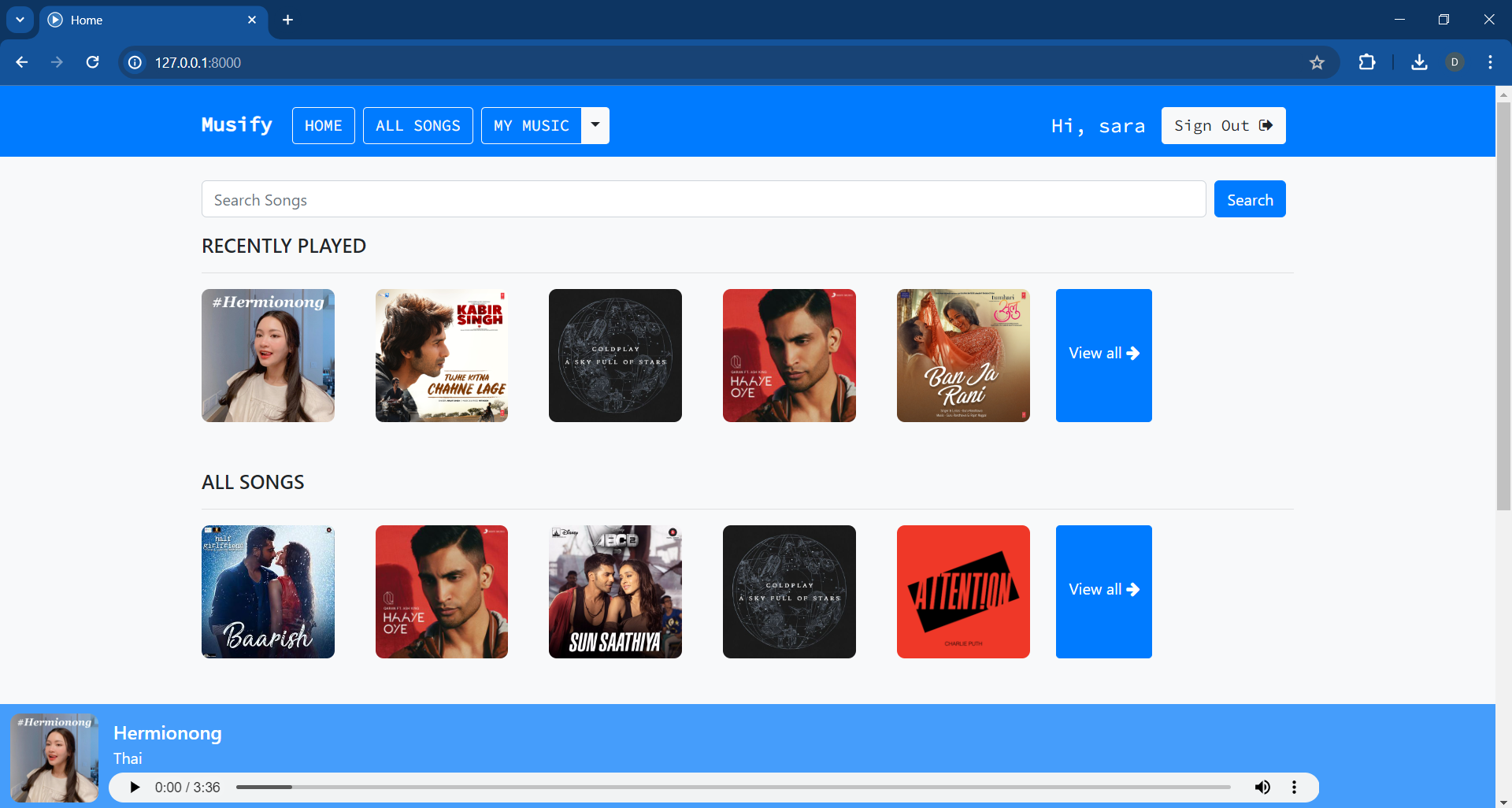Image resolution: width=1512 pixels, height=808 pixels.
Task: Play the Hermionong track
Action: tap(135, 788)
